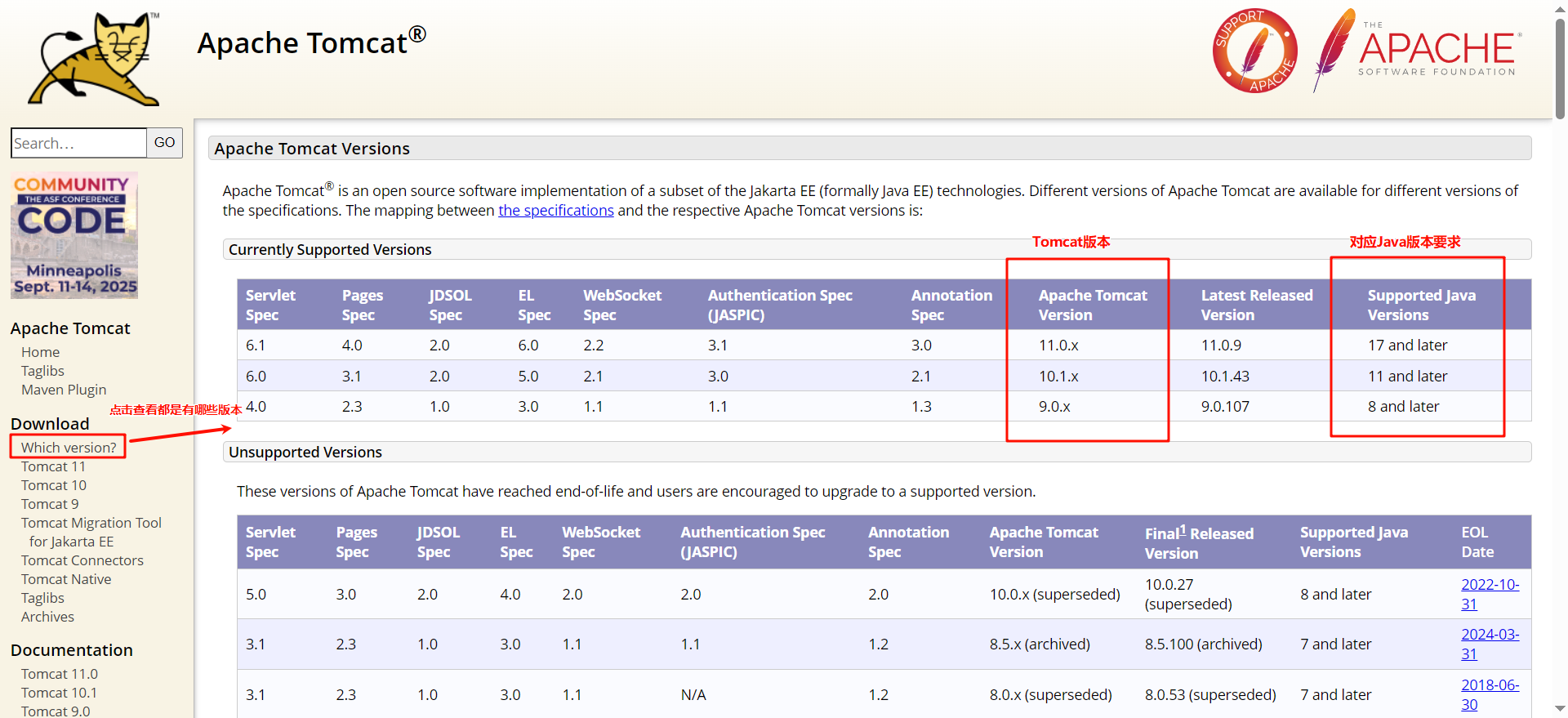Click Supported Java Versions header in supported table

(x=1421, y=305)
